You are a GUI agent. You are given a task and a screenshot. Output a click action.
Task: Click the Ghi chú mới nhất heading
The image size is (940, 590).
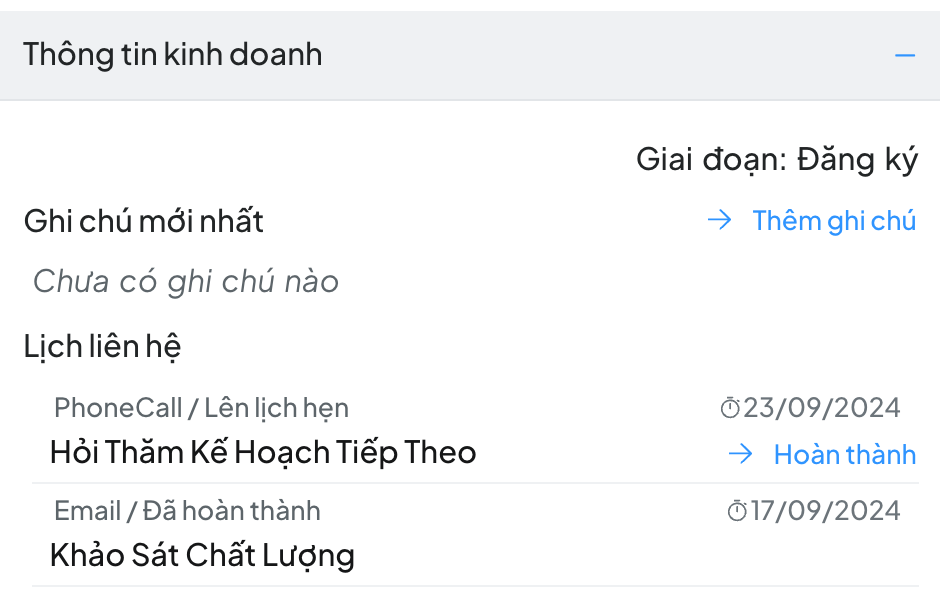[144, 221]
